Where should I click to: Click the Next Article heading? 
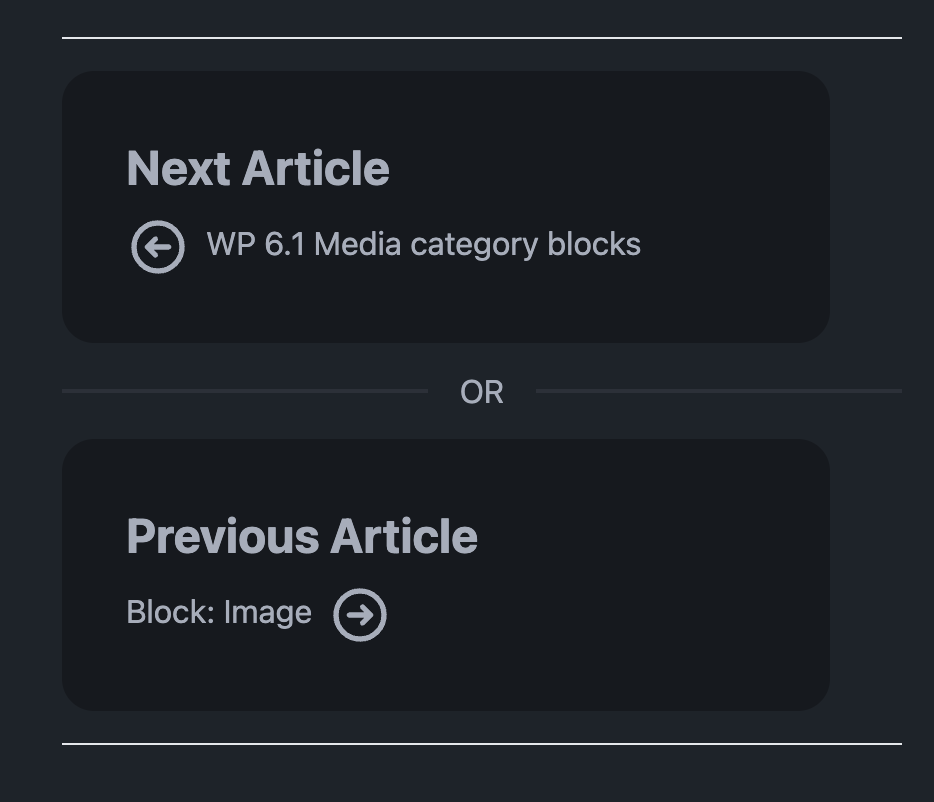coord(257,168)
